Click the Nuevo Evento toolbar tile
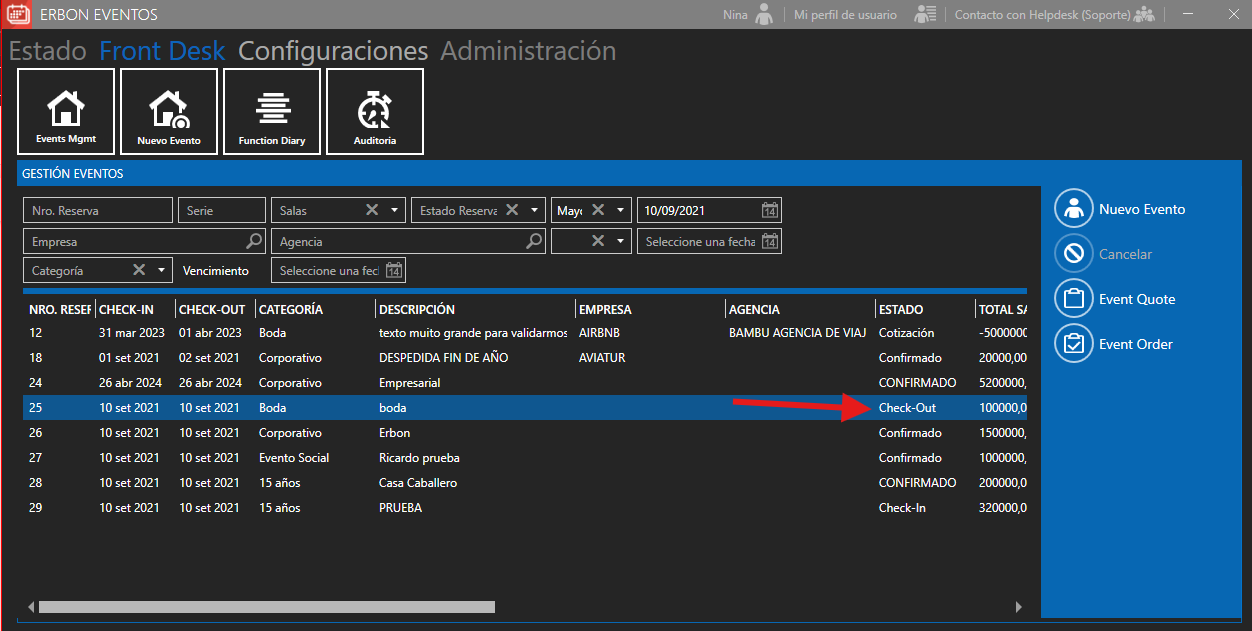Image resolution: width=1252 pixels, height=631 pixels. tap(169, 111)
